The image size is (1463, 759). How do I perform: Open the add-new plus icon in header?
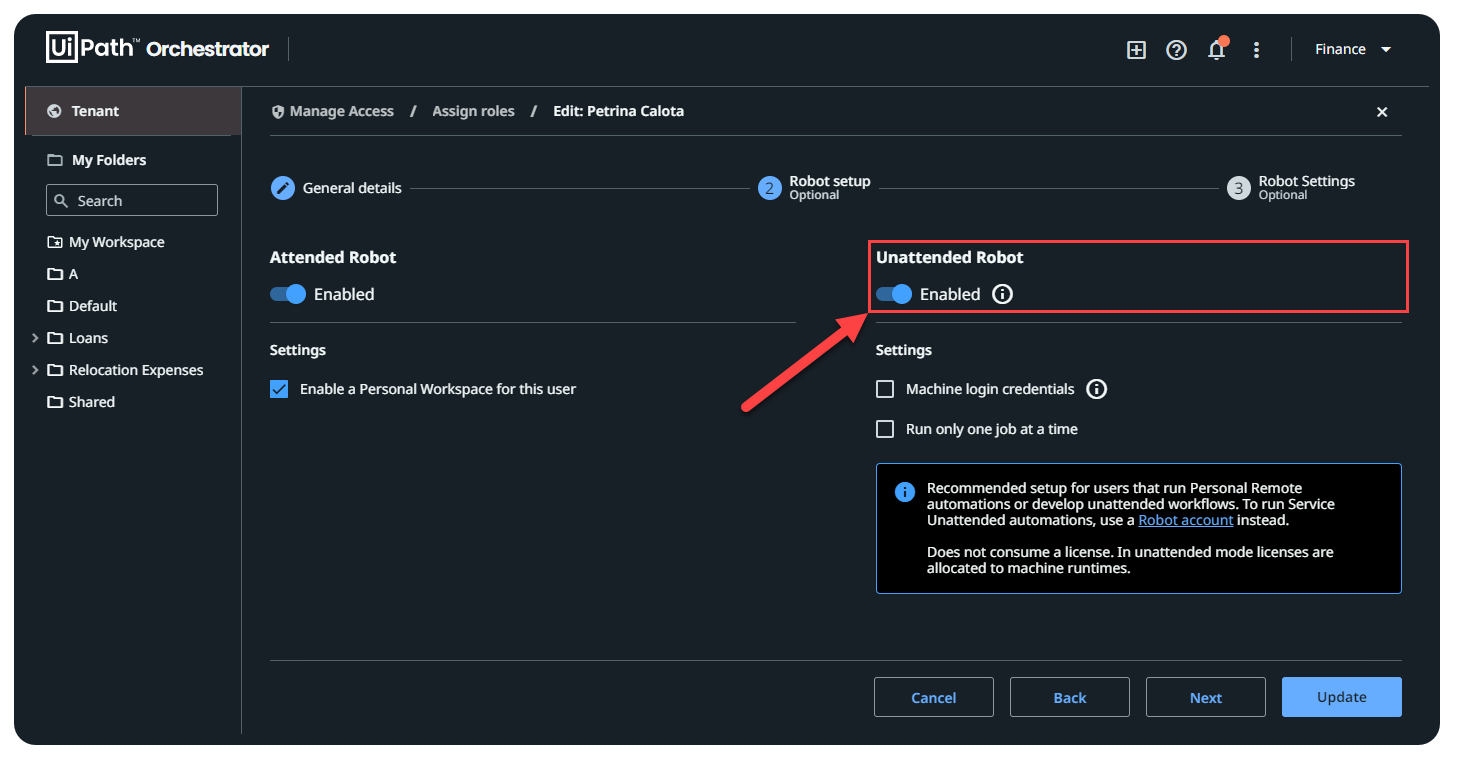coord(1136,50)
